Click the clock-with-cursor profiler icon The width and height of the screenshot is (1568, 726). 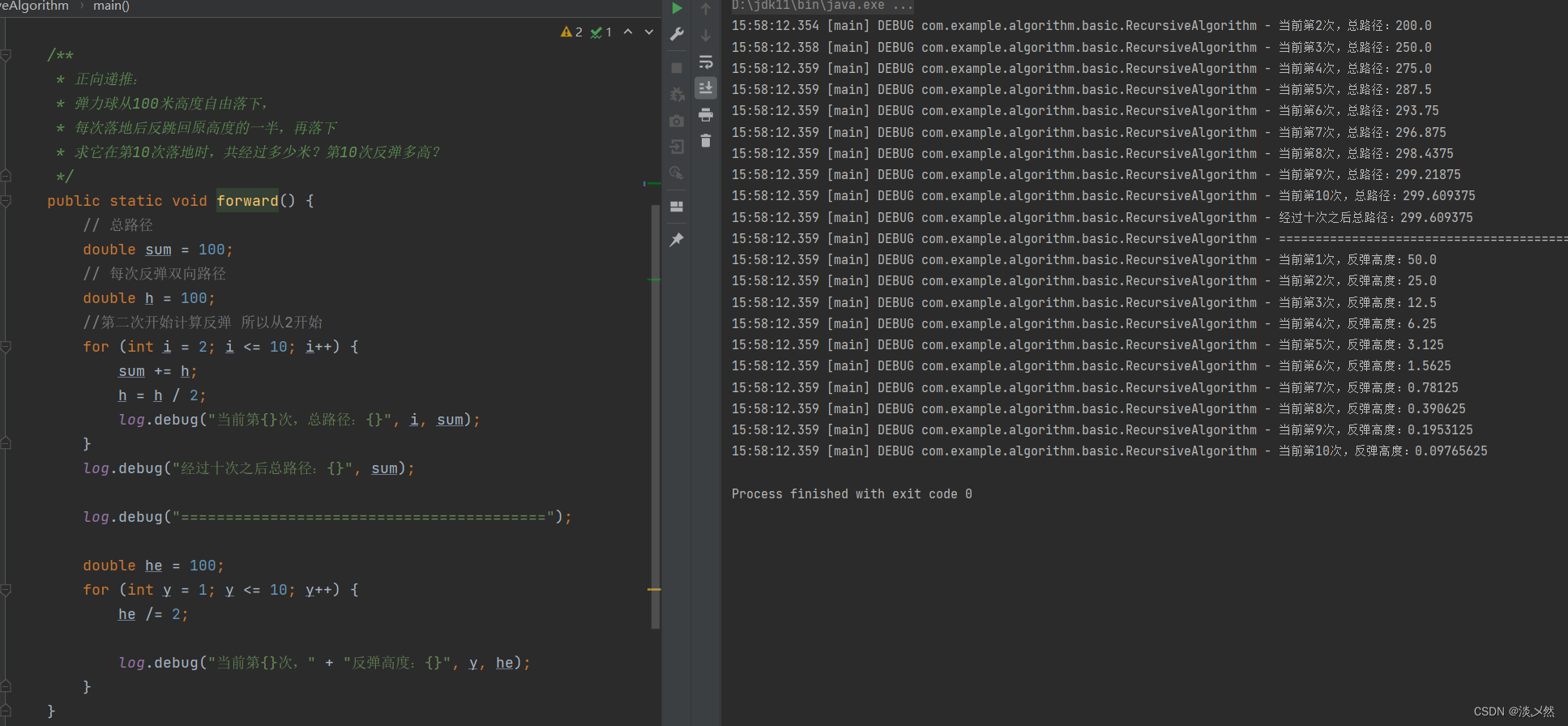click(677, 173)
